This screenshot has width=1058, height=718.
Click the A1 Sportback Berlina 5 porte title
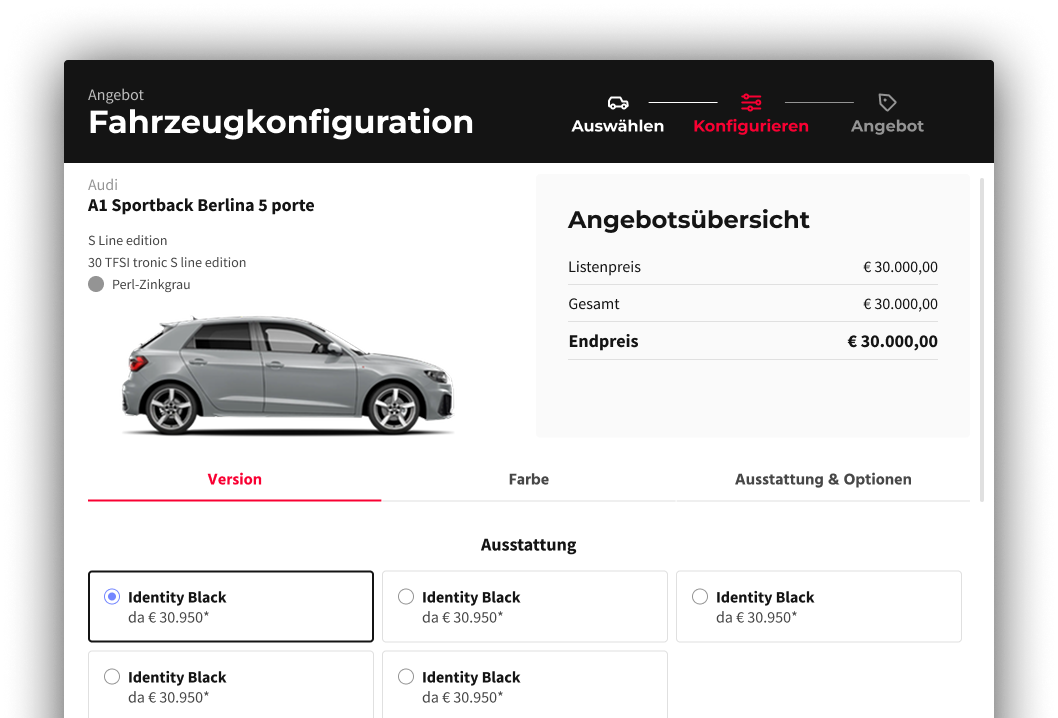tap(201, 205)
